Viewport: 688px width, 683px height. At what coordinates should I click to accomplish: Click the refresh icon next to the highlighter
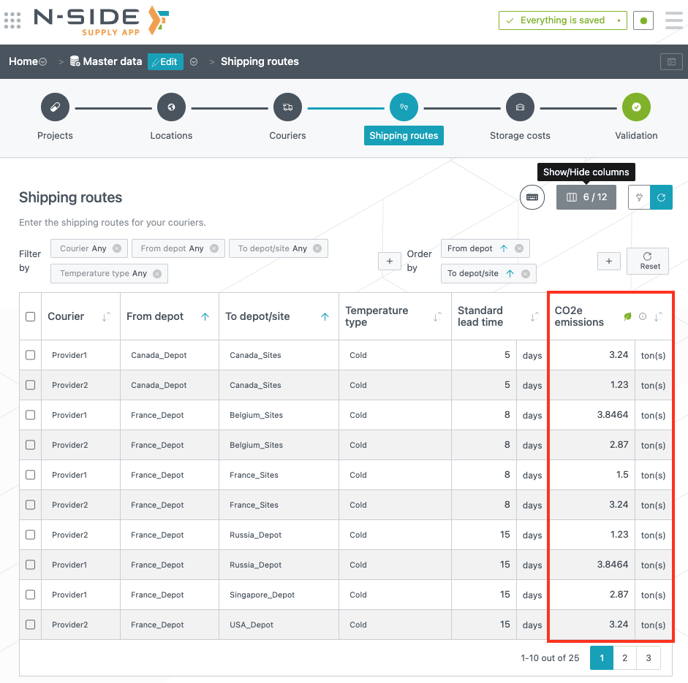tap(661, 198)
